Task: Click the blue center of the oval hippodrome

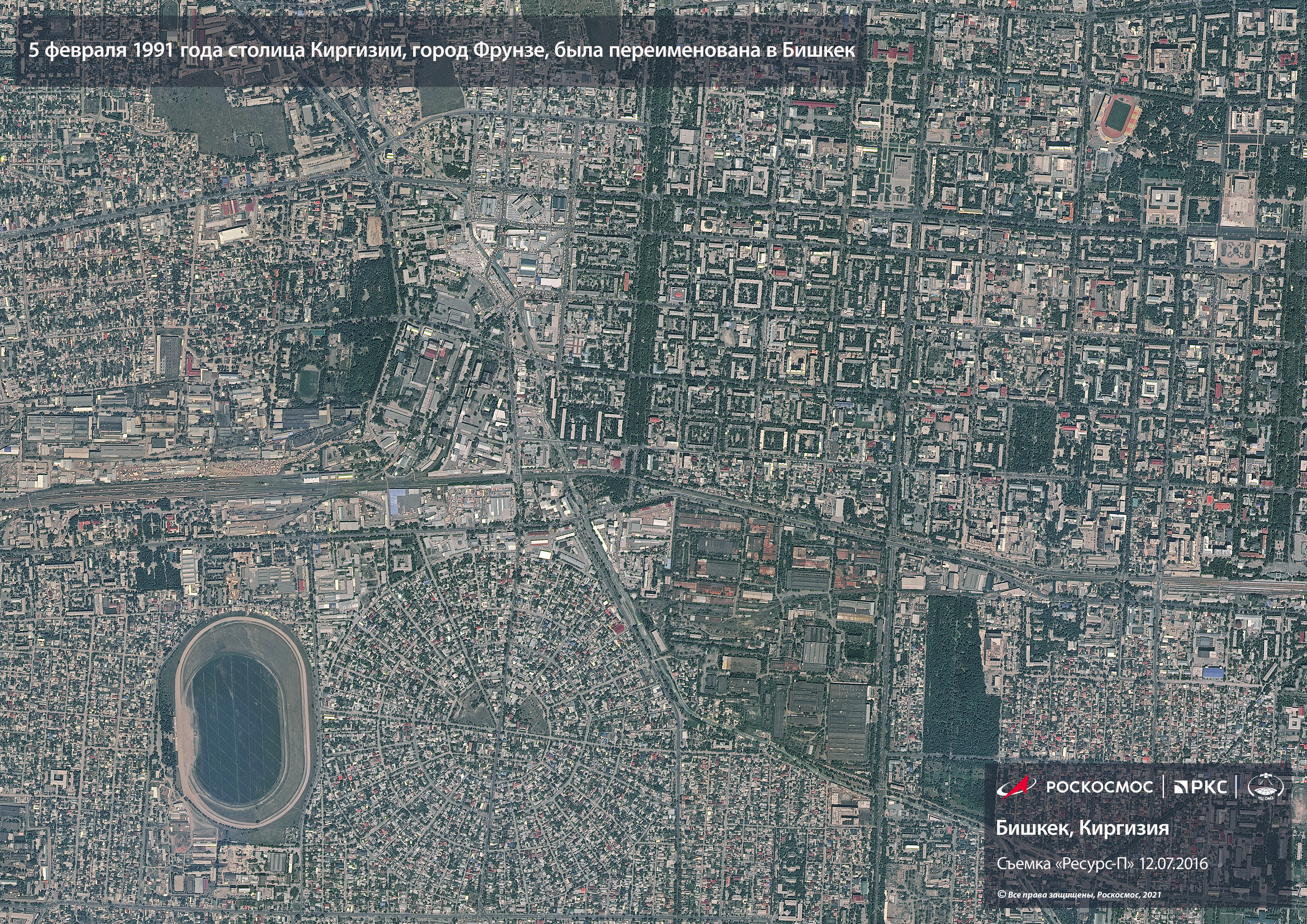Action: click(x=237, y=729)
